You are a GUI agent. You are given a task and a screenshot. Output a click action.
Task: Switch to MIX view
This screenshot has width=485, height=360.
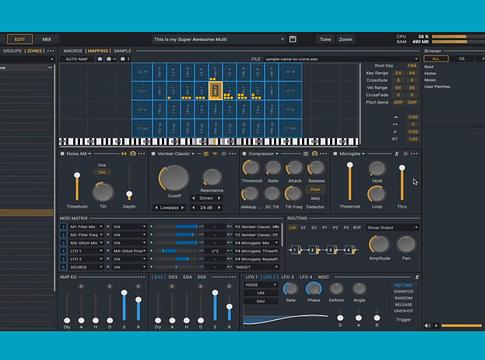tap(47, 39)
